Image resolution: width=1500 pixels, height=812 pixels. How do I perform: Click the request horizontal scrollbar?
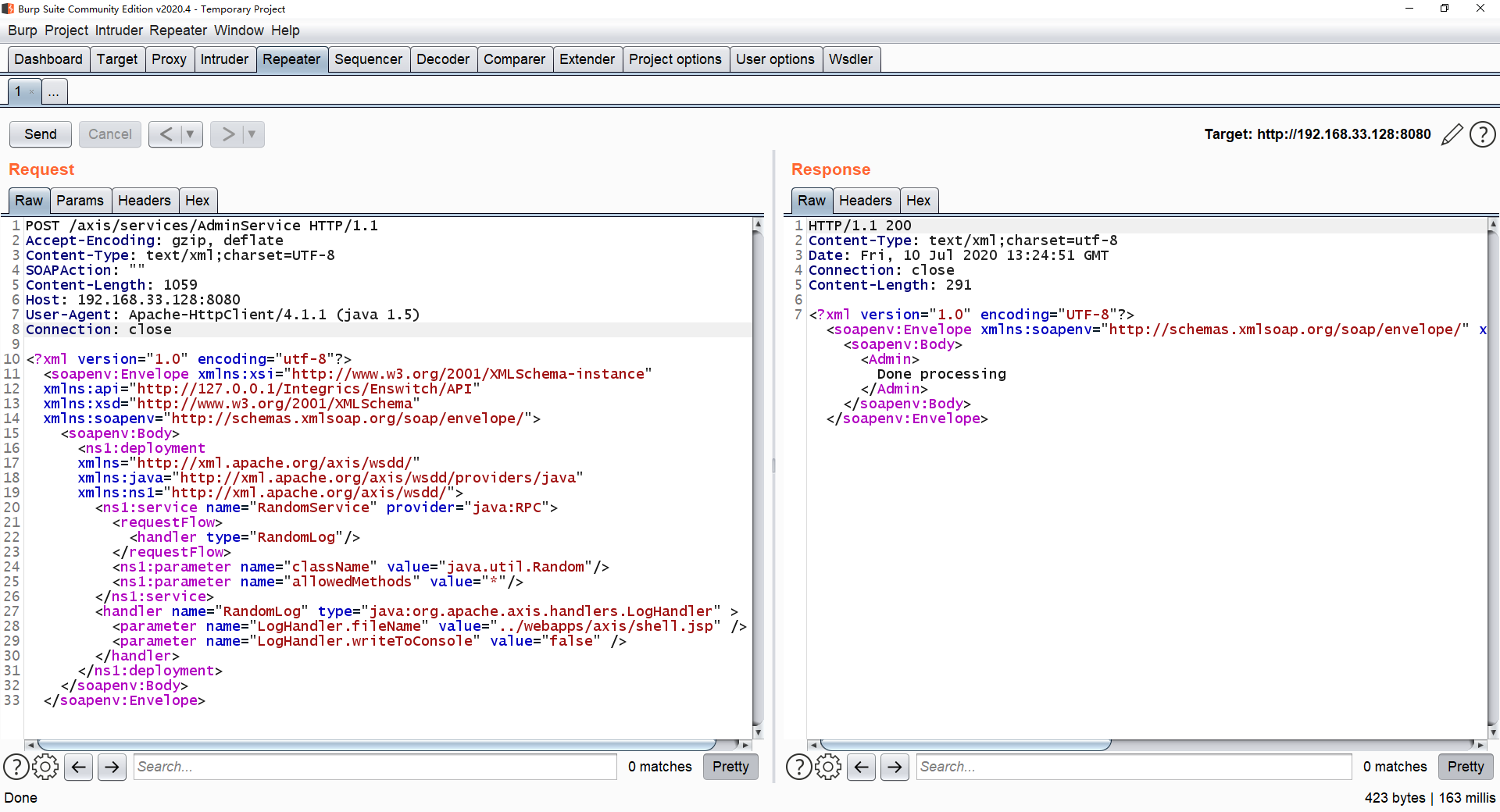coord(377,745)
